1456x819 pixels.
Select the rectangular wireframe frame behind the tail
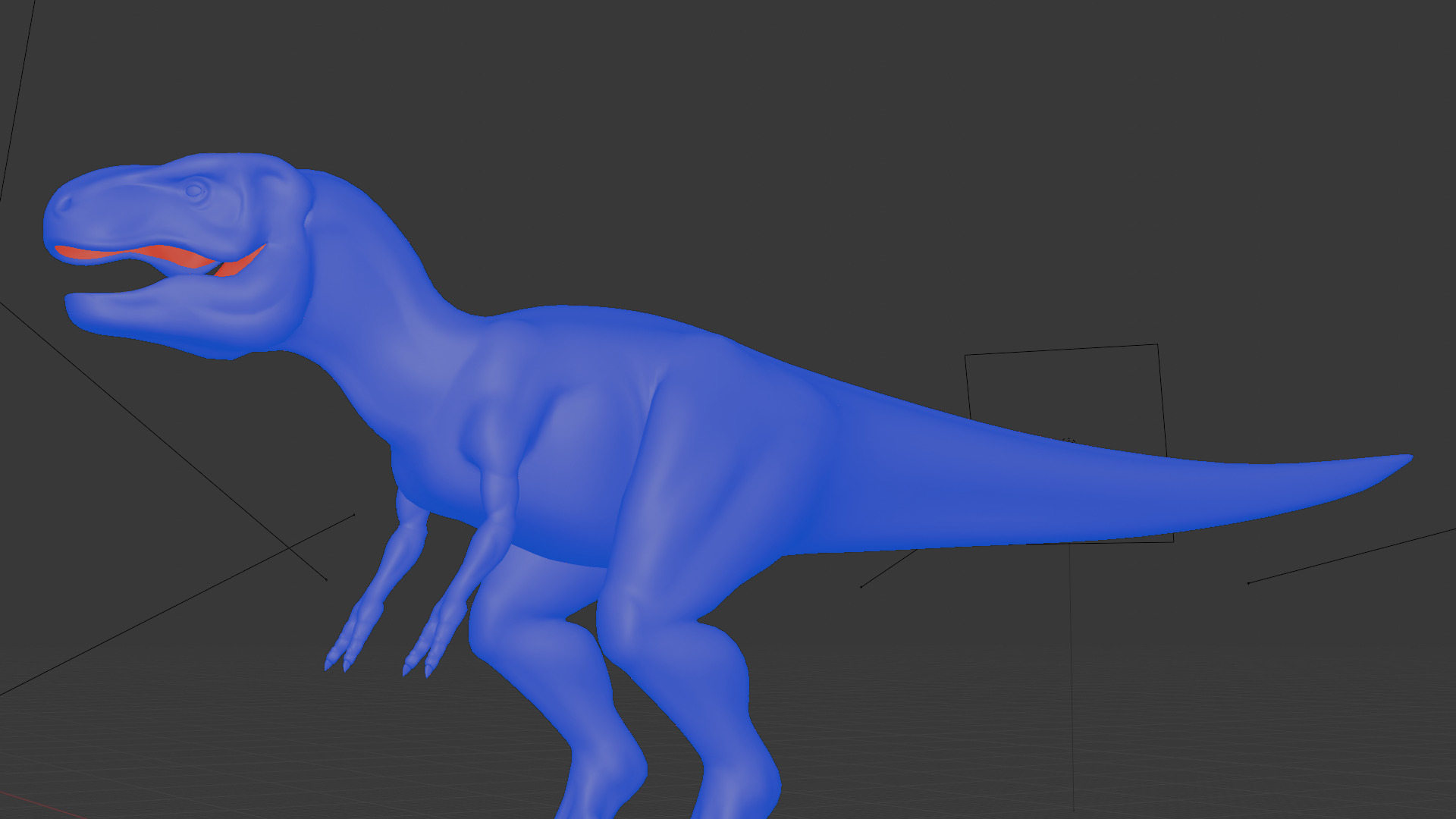coord(1062,350)
